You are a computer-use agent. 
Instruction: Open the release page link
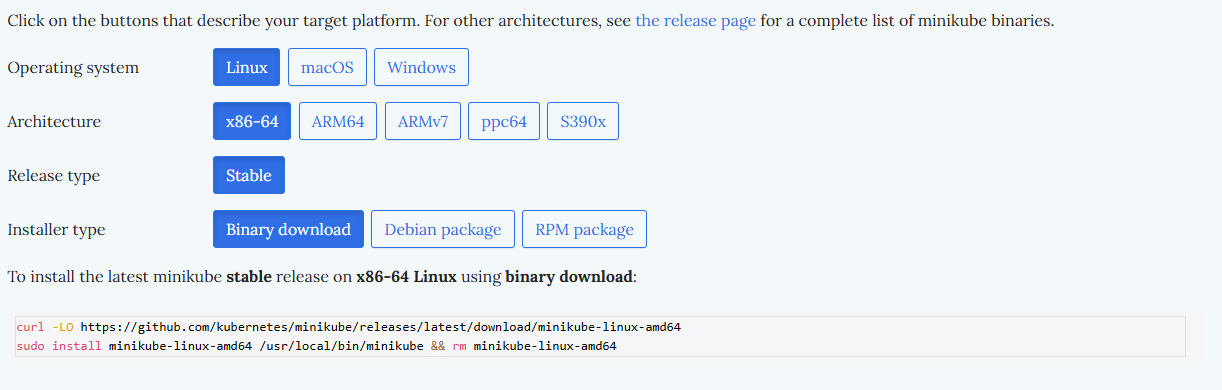click(695, 20)
